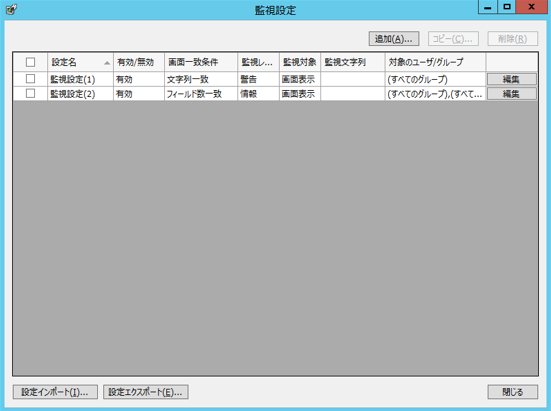Sort by 対象のユーザ/グループ column header
Viewport: 551px width, 411px height.
point(435,62)
